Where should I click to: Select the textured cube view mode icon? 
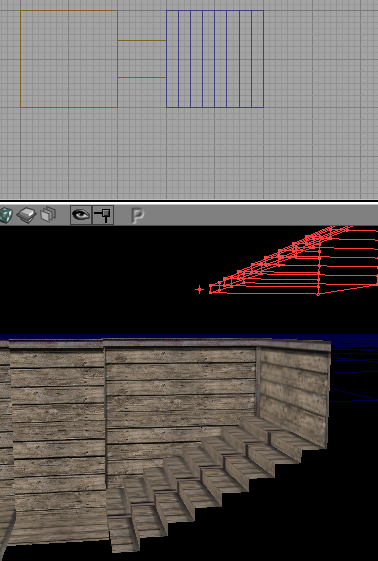tap(5, 215)
